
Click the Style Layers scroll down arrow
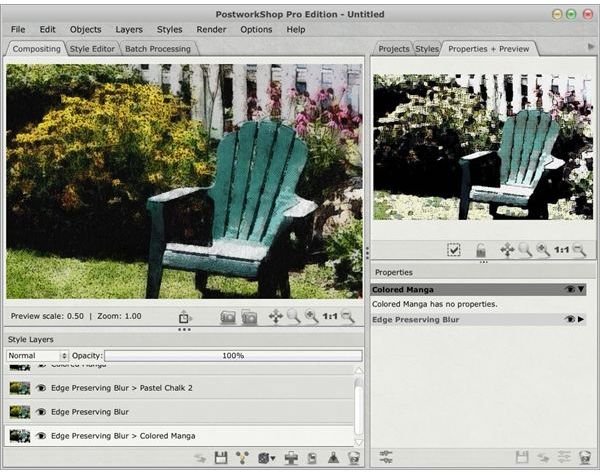[358, 442]
